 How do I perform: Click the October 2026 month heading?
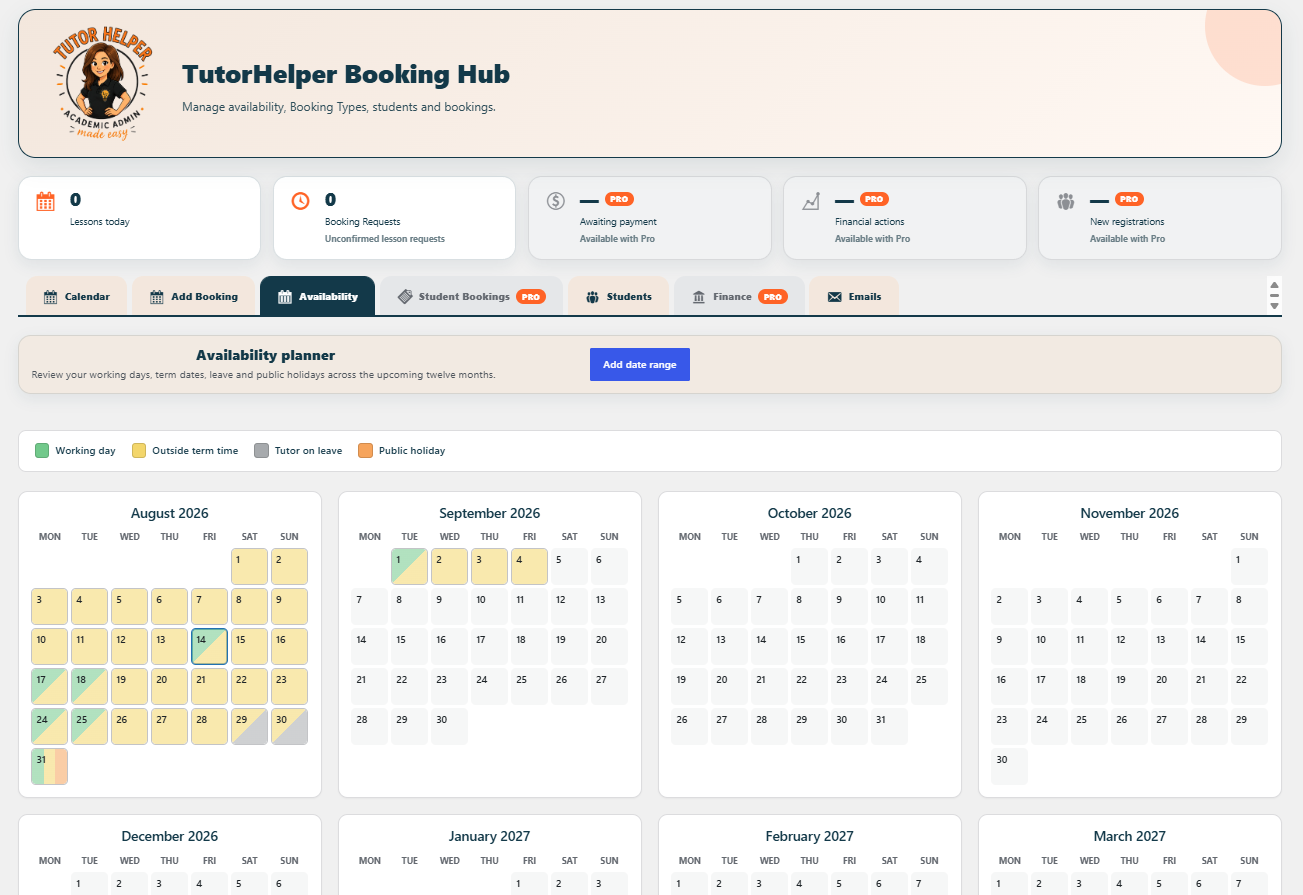tap(810, 514)
